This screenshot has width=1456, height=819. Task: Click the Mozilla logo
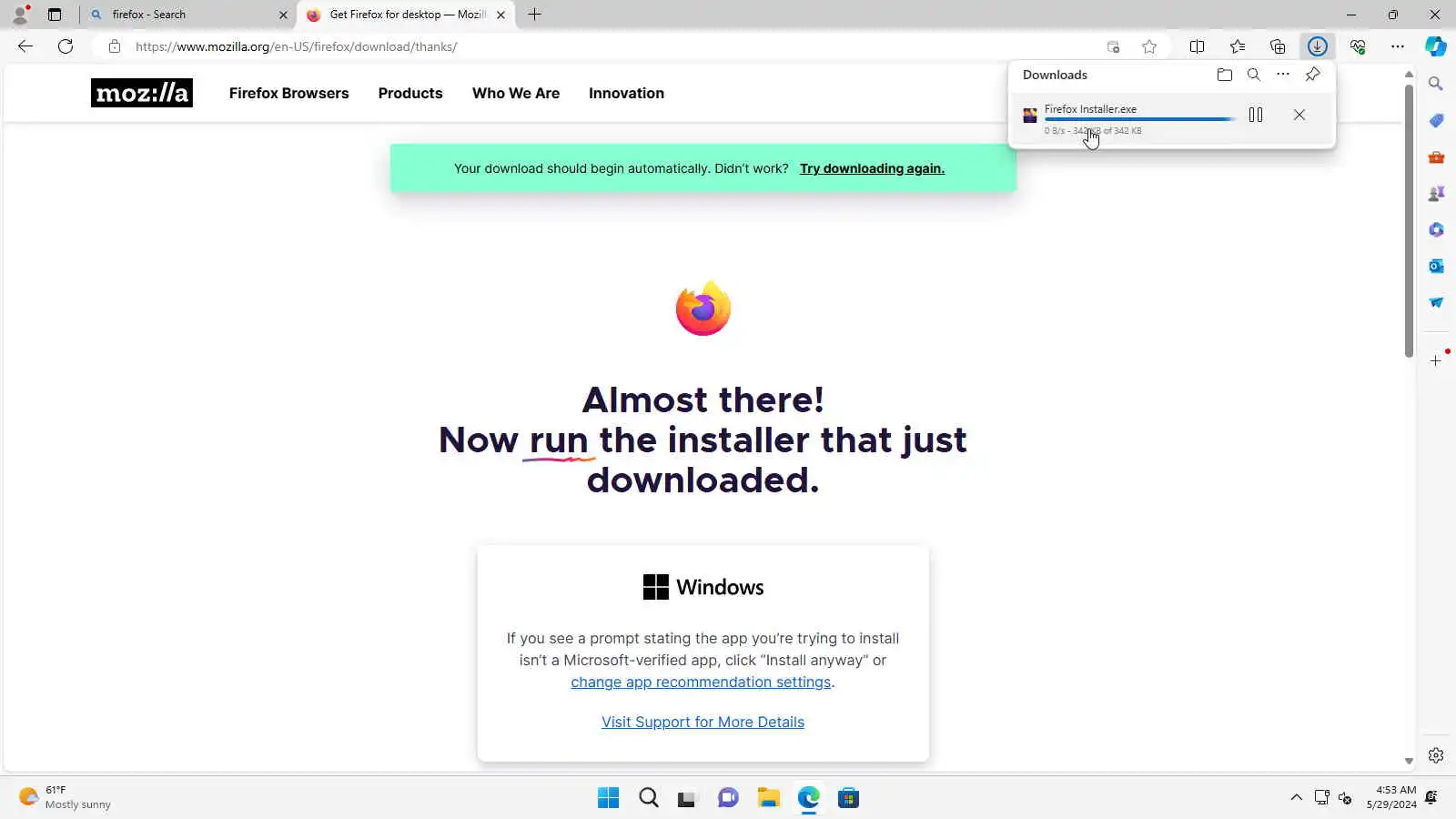tap(142, 93)
